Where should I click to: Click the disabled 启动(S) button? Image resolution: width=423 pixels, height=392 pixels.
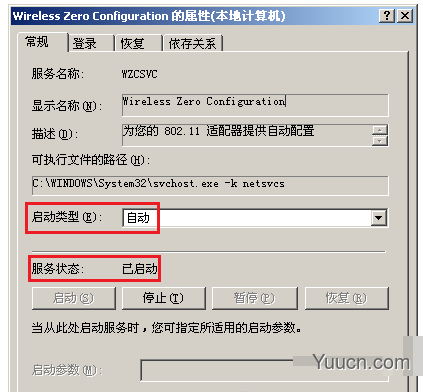74,298
